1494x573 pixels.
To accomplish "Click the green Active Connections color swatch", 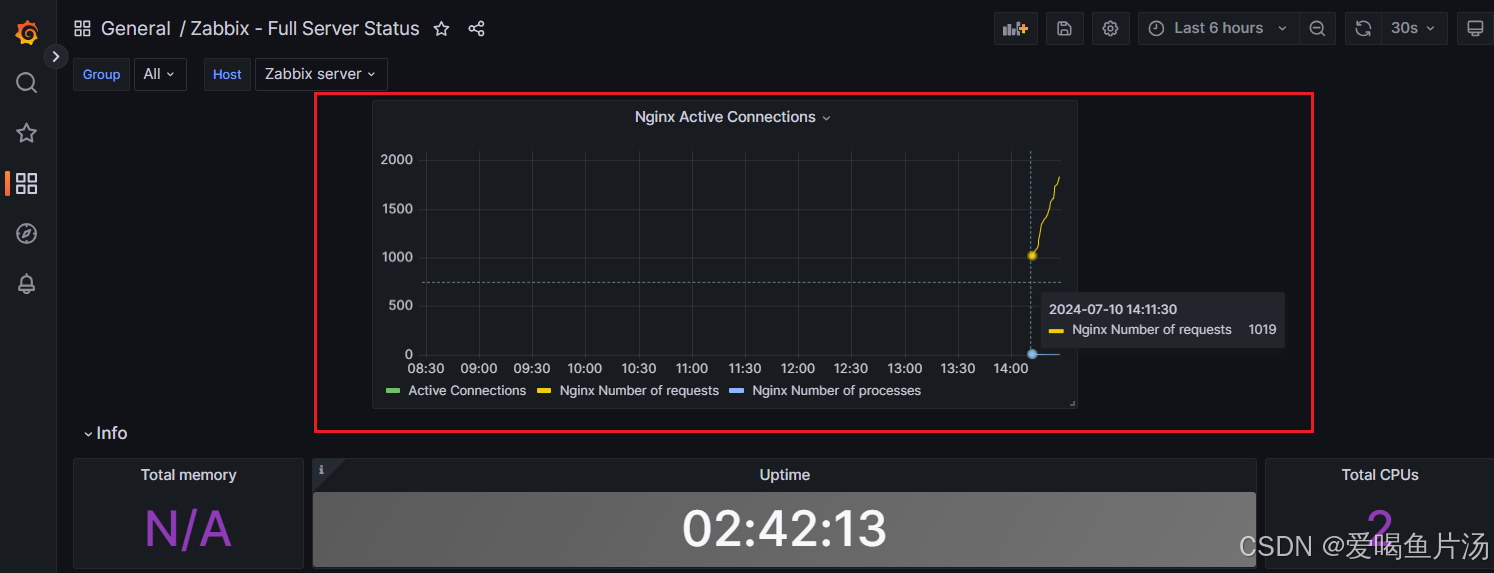I will pyautogui.click(x=393, y=391).
